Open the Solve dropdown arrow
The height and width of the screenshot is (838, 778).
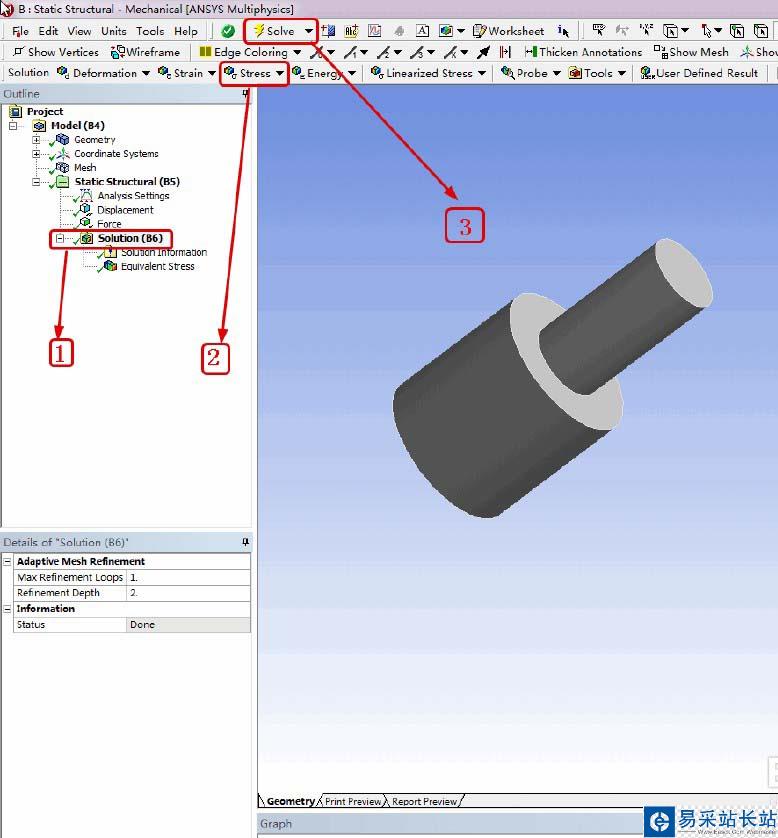pyautogui.click(x=308, y=31)
